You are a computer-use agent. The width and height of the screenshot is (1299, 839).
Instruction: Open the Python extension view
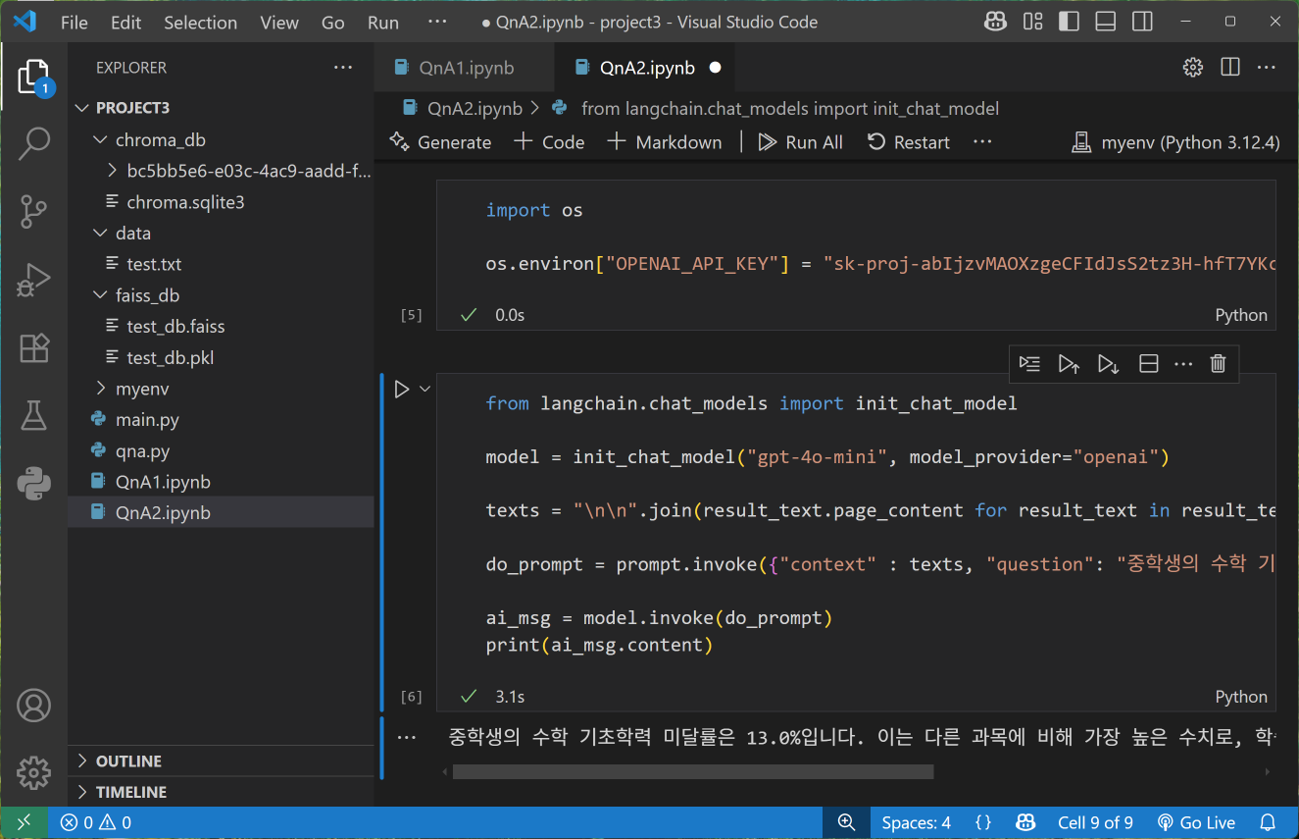34,484
